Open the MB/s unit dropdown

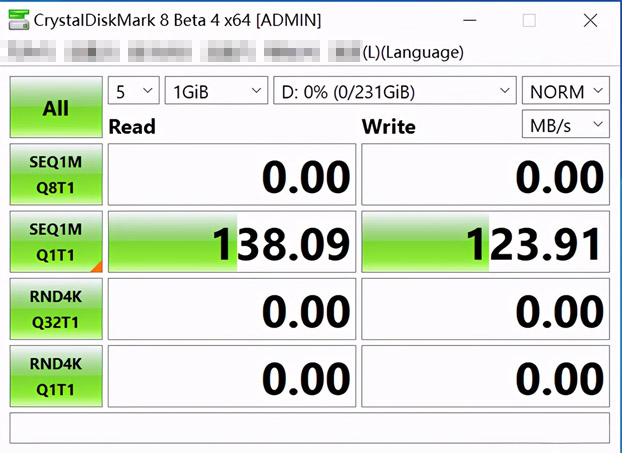point(566,124)
